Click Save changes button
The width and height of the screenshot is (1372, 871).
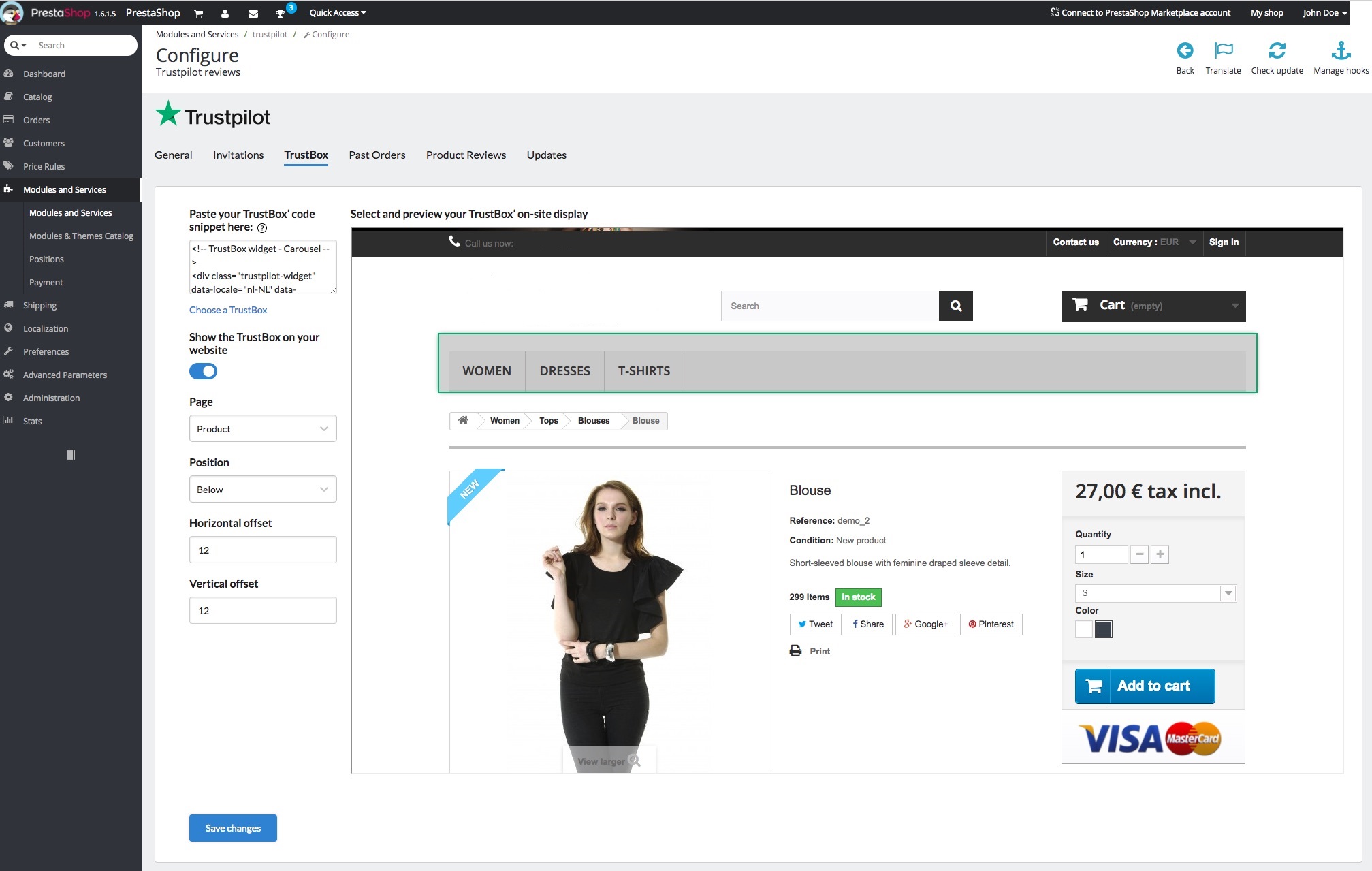[233, 828]
